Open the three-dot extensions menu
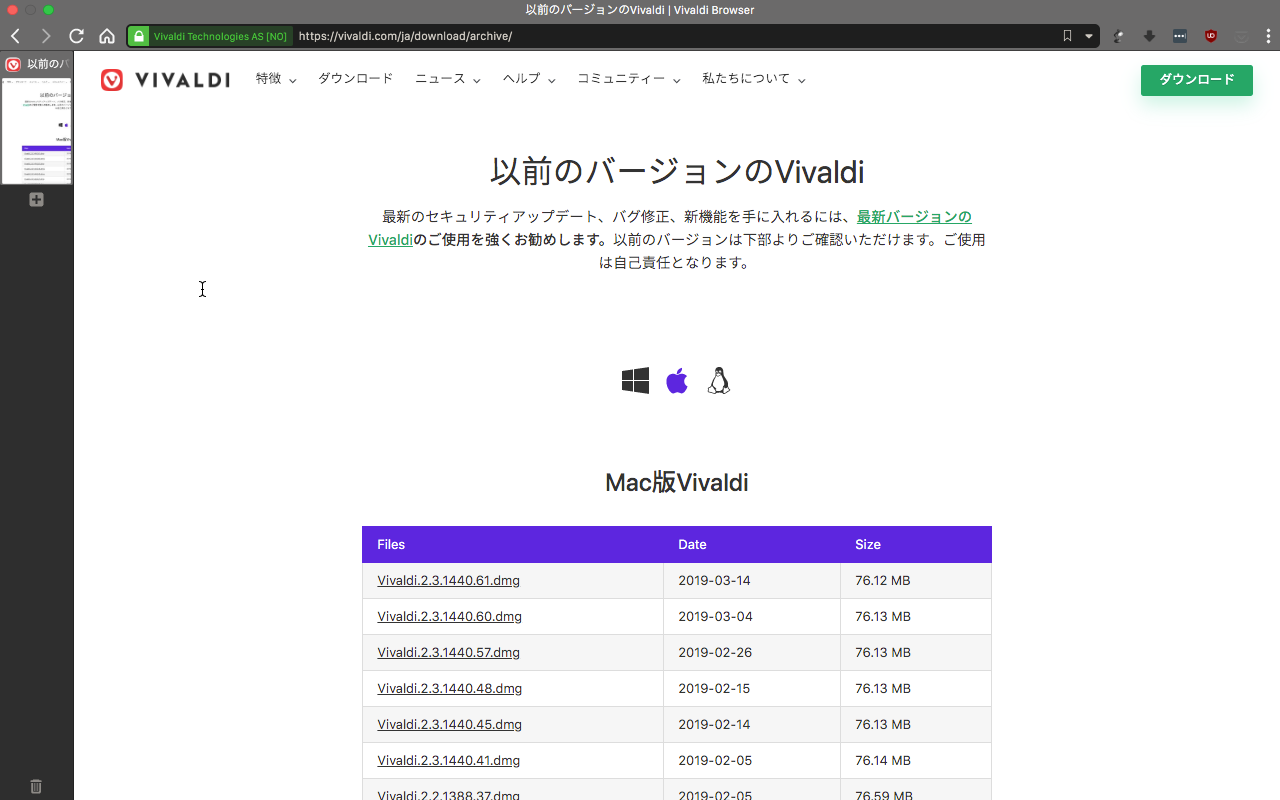The height and width of the screenshot is (800, 1280). 1270,36
